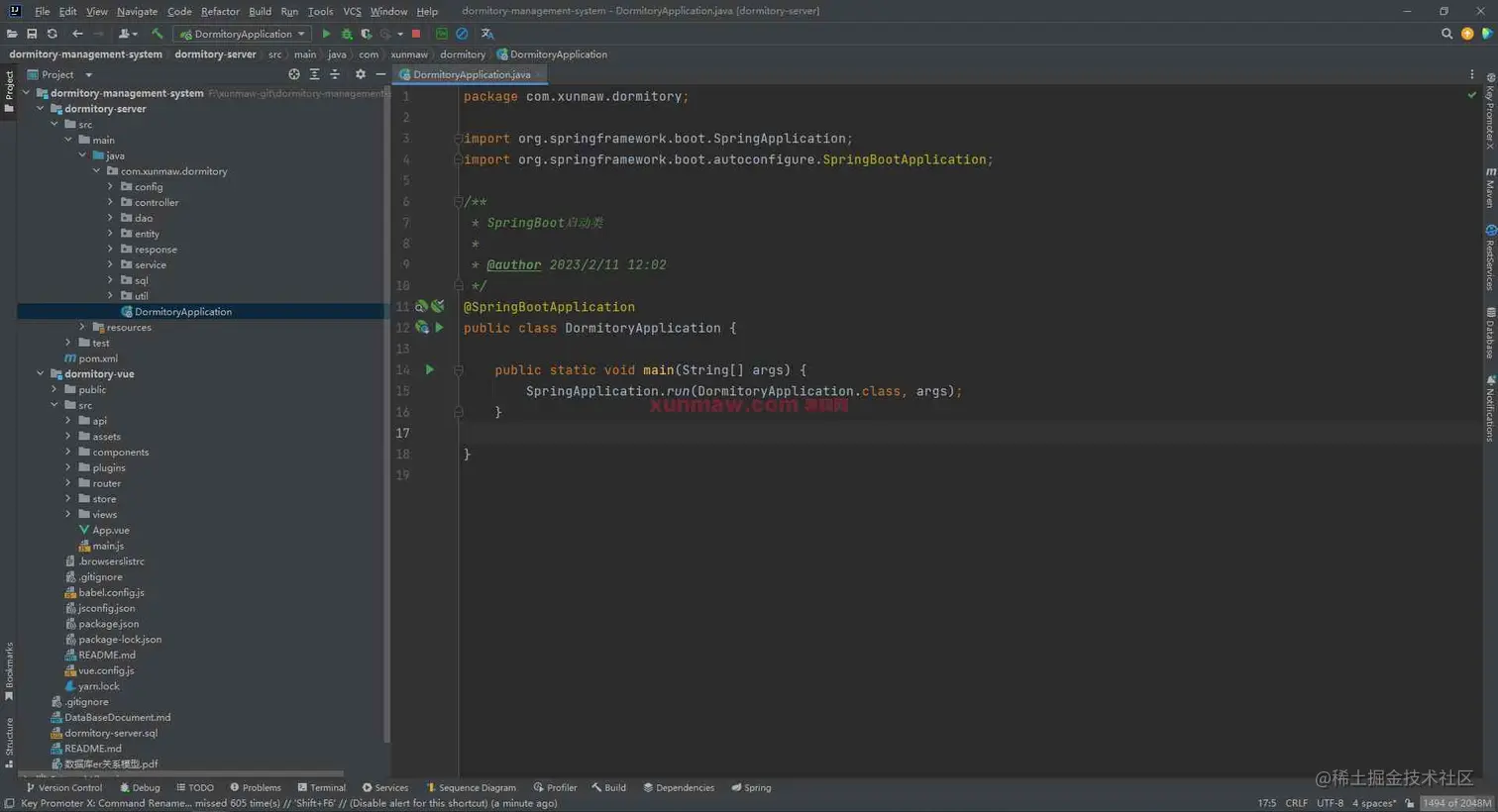Collapse the dormitory-server module node
The height and width of the screenshot is (812, 1498).
pos(41,109)
